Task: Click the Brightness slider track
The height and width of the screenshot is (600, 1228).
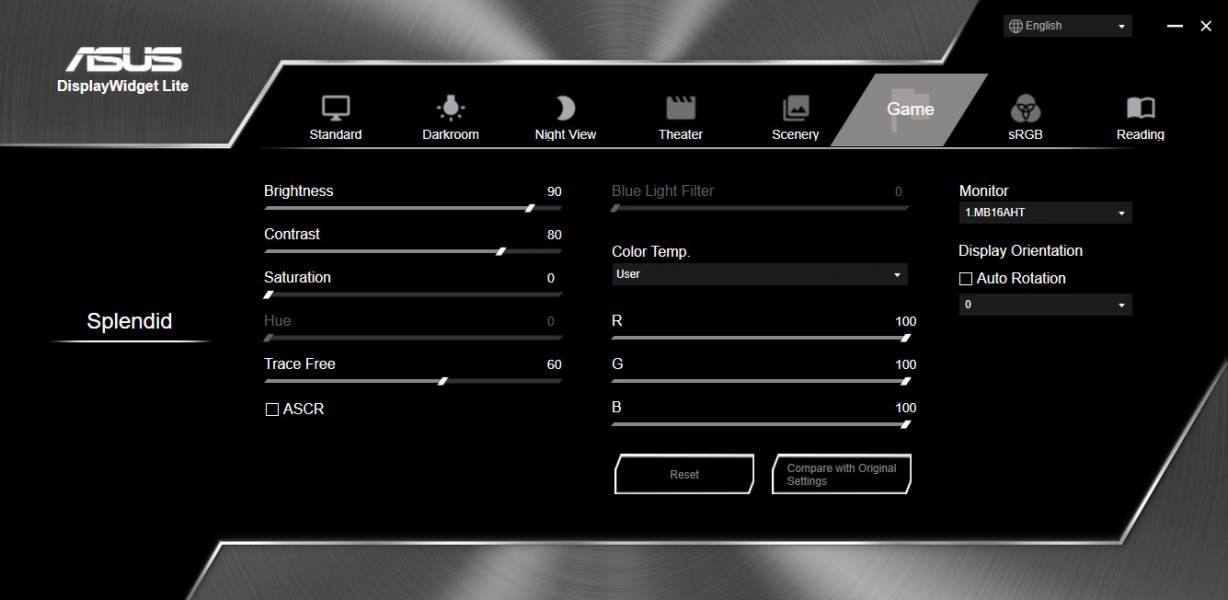Action: pyautogui.click(x=413, y=208)
